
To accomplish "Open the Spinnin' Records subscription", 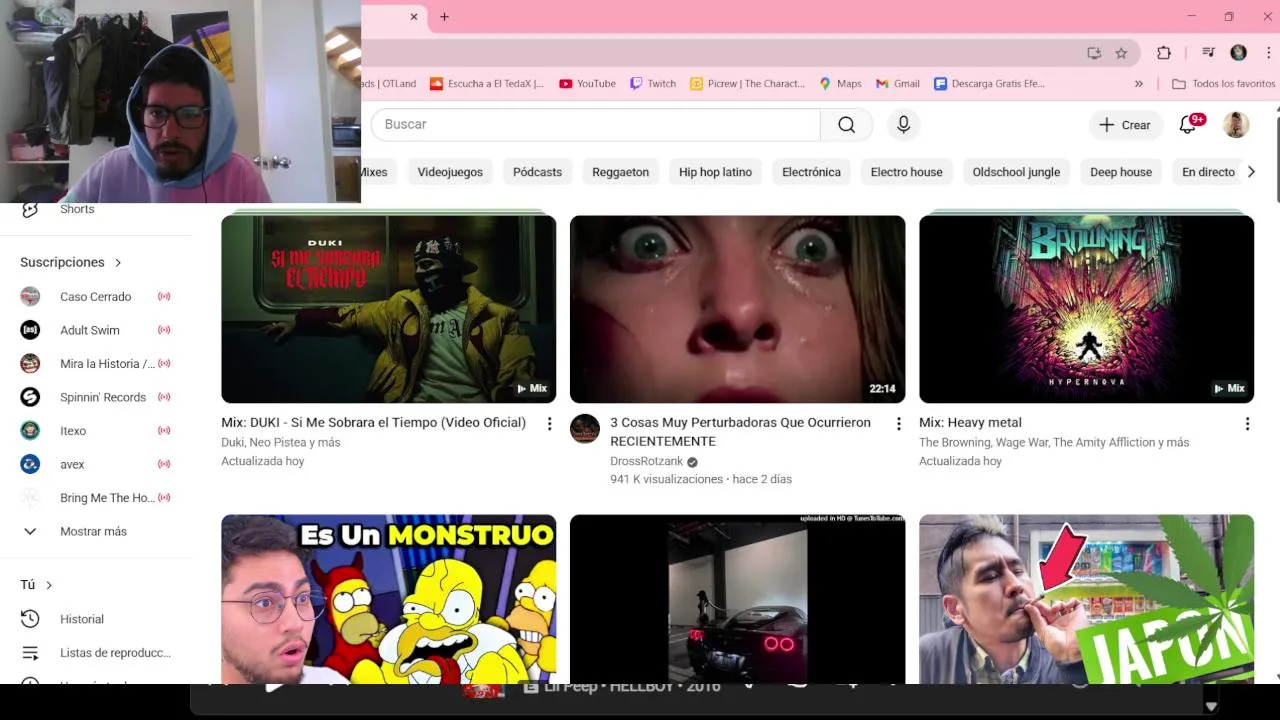I will pyautogui.click(x=96, y=397).
